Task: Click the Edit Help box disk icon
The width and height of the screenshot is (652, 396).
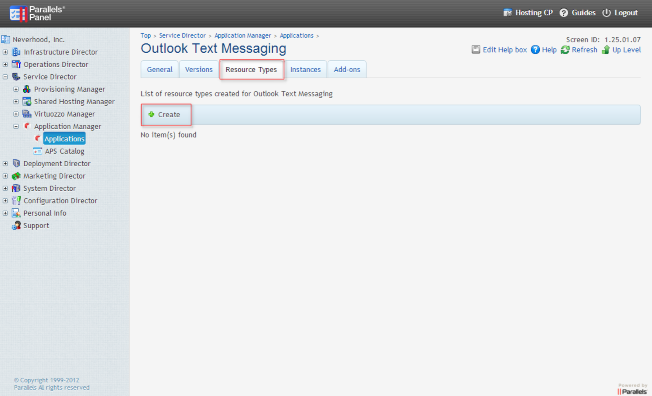Action: (x=476, y=50)
